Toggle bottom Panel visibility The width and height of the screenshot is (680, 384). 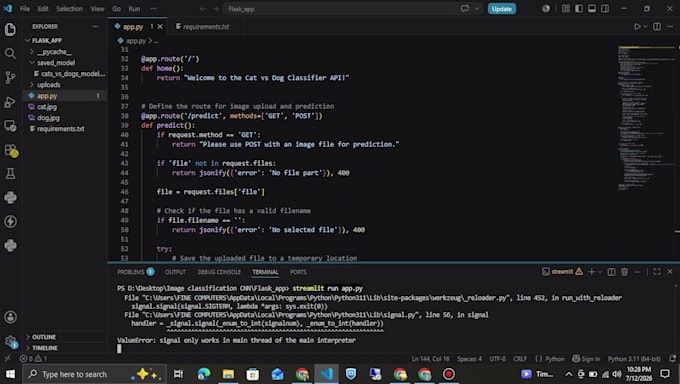click(592, 8)
